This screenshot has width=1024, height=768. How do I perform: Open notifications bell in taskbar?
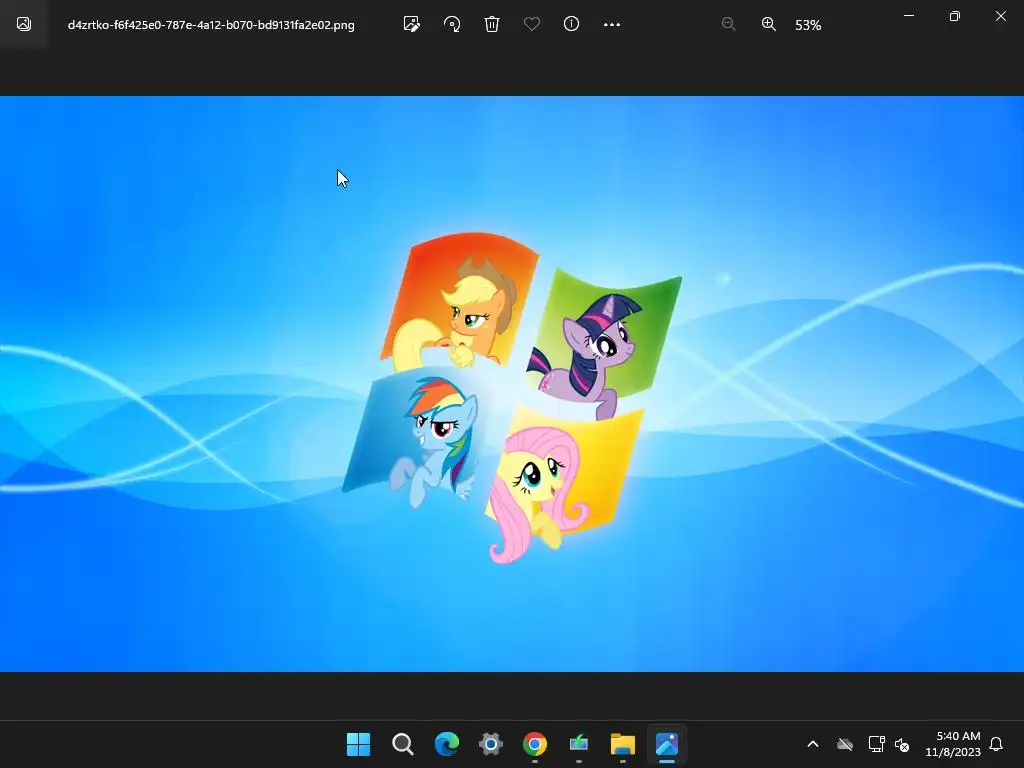tap(996, 744)
